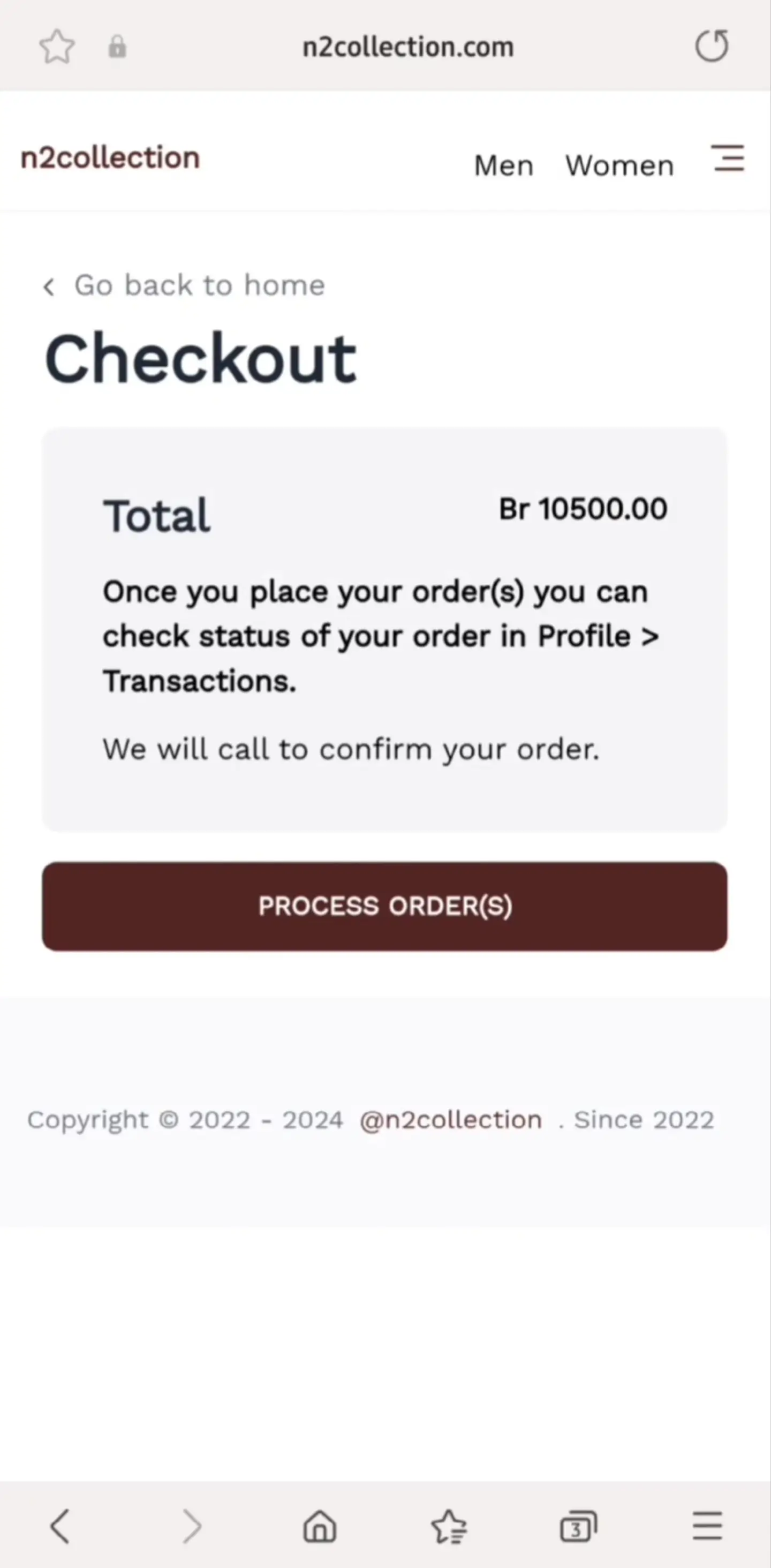
Task: Open the bookmarks star in the bottom bar
Action: pos(450,1525)
